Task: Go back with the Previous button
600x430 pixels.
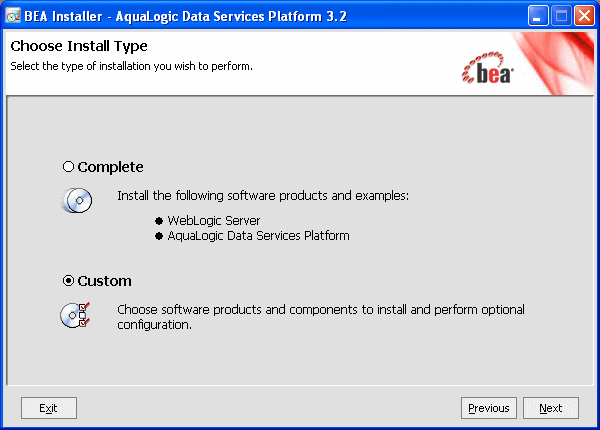Action: pyautogui.click(x=489, y=408)
